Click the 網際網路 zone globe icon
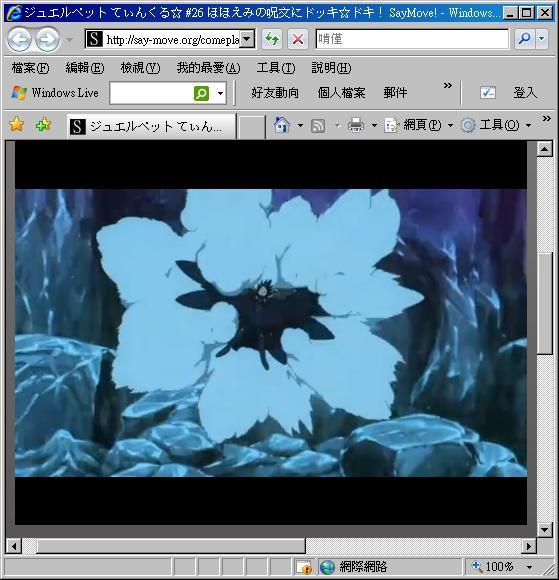 (327, 567)
